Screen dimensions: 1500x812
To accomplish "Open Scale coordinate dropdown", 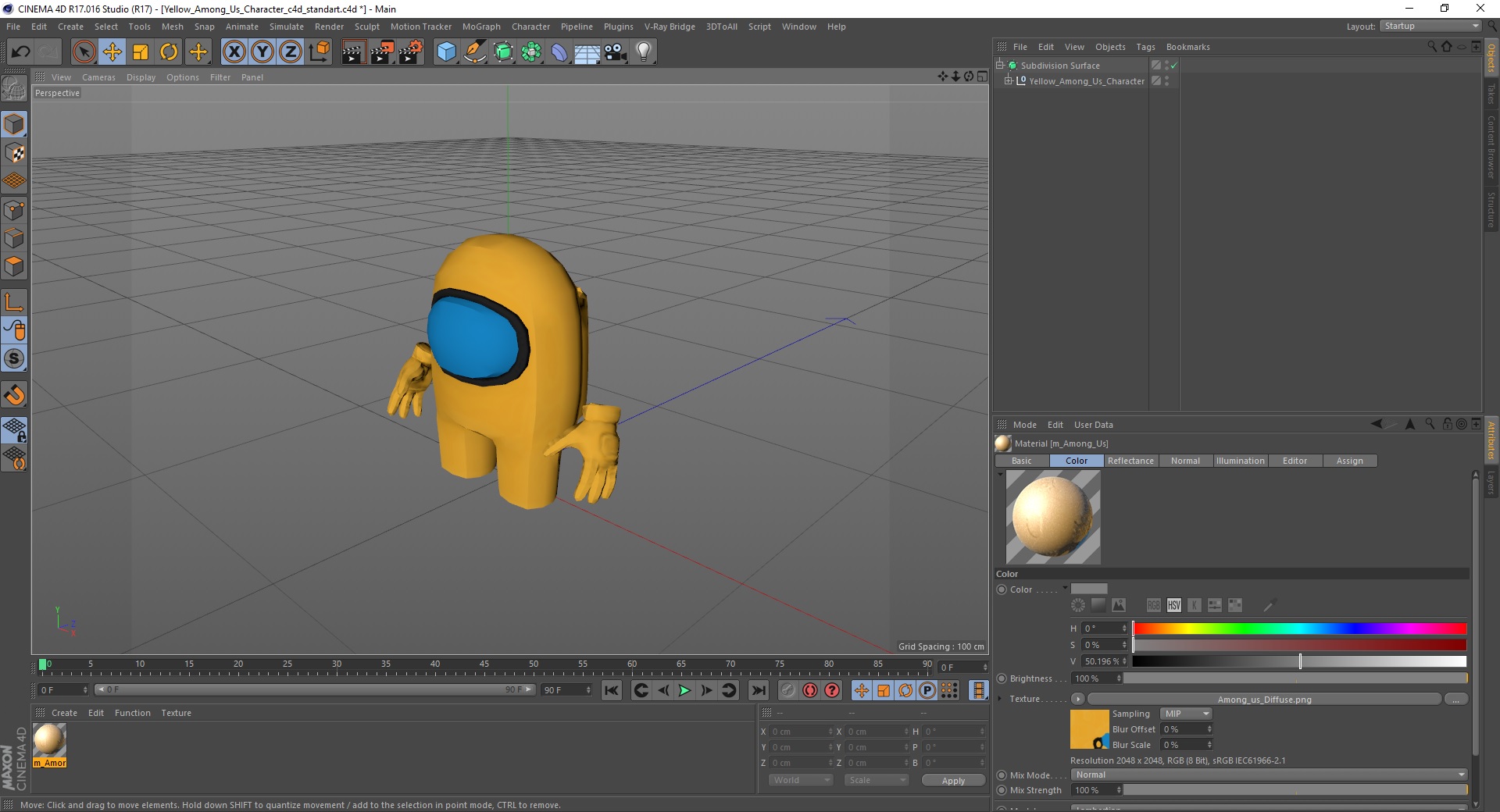I will click(x=877, y=780).
